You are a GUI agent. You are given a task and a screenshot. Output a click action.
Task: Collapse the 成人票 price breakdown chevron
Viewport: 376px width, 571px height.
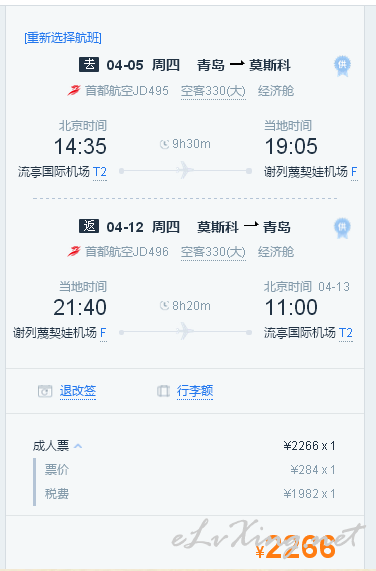[78, 446]
